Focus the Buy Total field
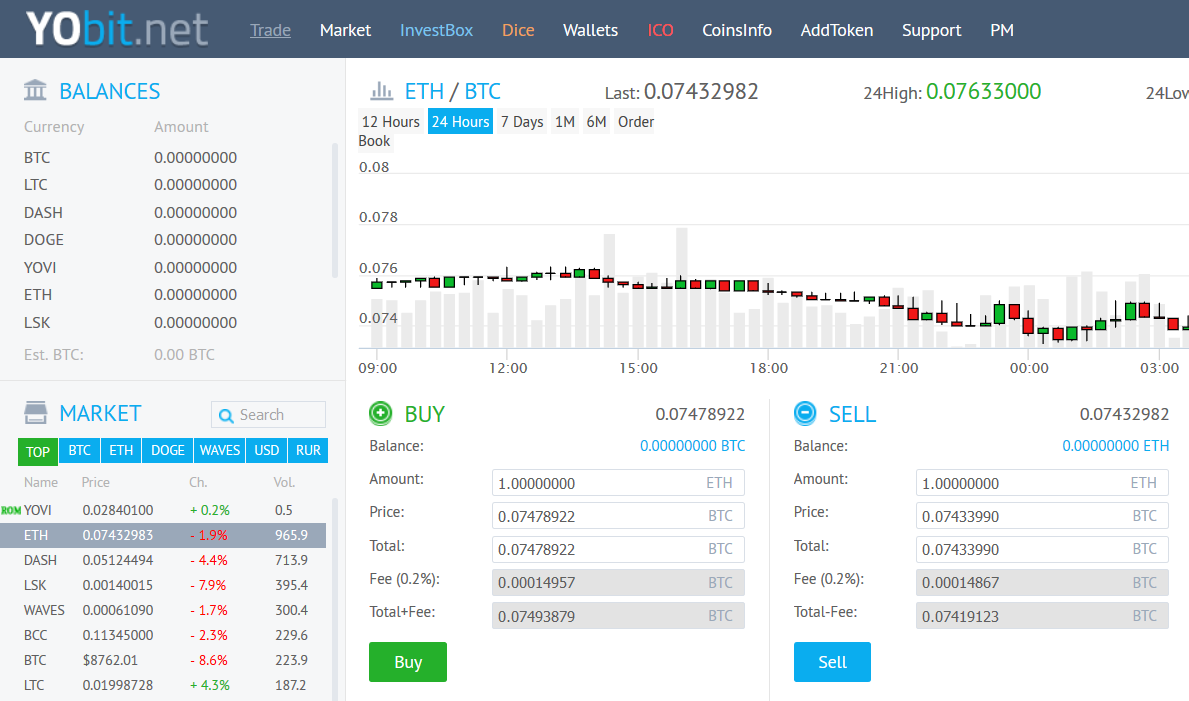This screenshot has width=1189, height=701. coord(618,549)
